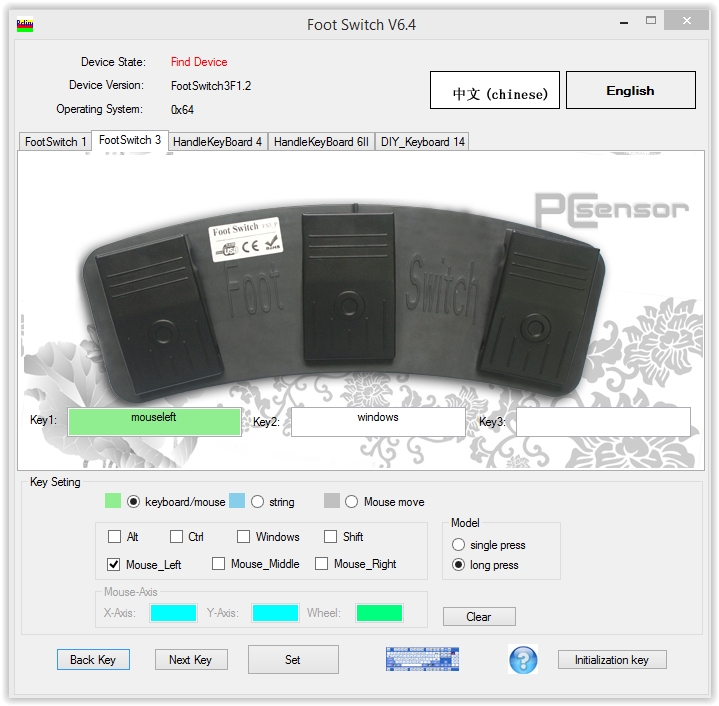The width and height of the screenshot is (719, 706).
Task: Minimize the Foot Switch window
Action: (624, 22)
